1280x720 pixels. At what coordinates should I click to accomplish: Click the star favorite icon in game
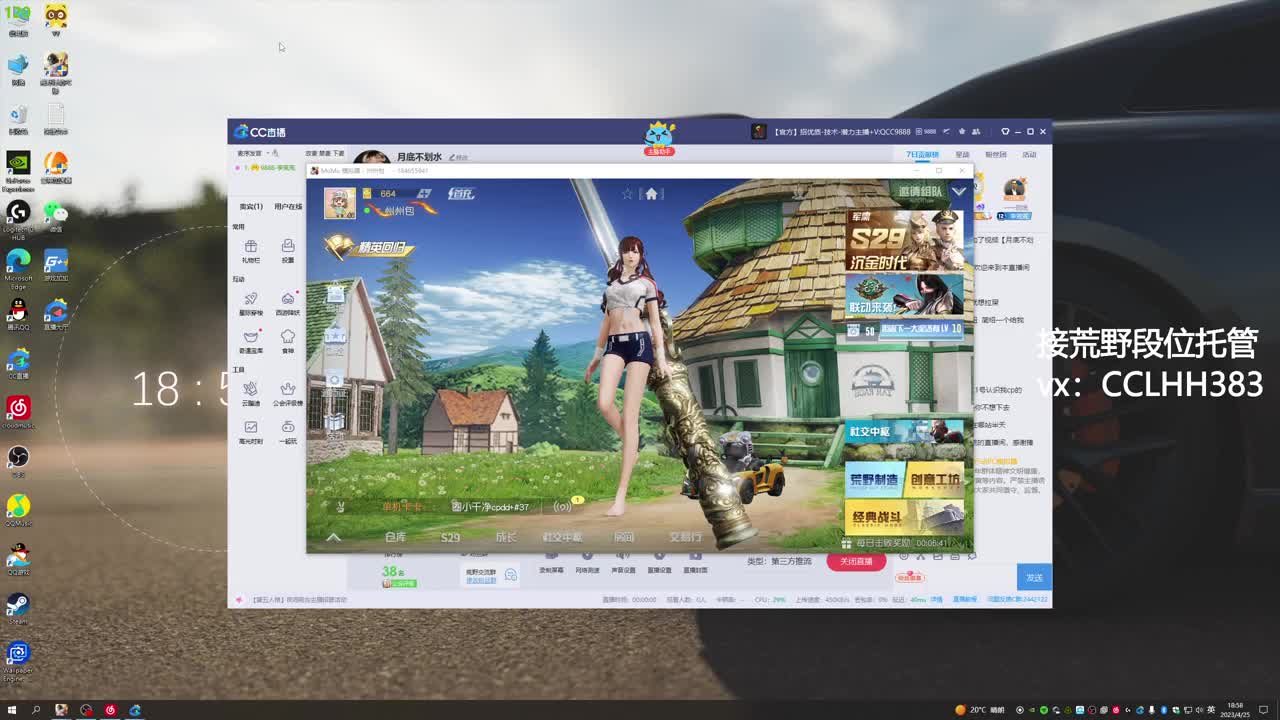(x=628, y=194)
